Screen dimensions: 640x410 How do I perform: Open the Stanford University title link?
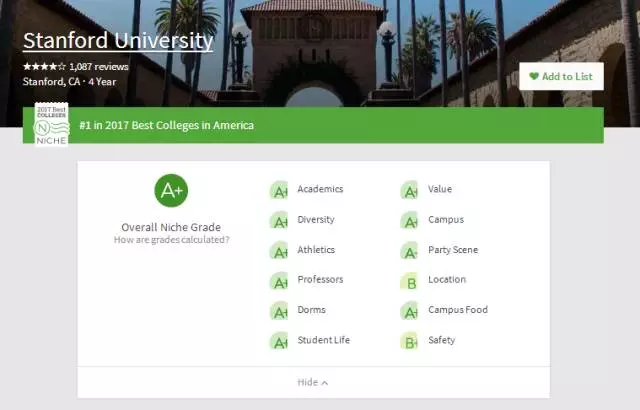click(118, 41)
